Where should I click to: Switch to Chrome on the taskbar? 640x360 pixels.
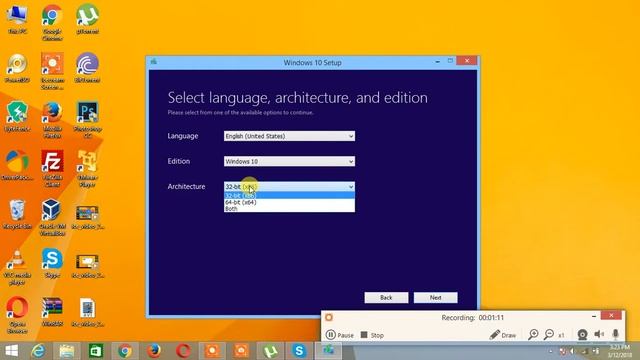125,351
